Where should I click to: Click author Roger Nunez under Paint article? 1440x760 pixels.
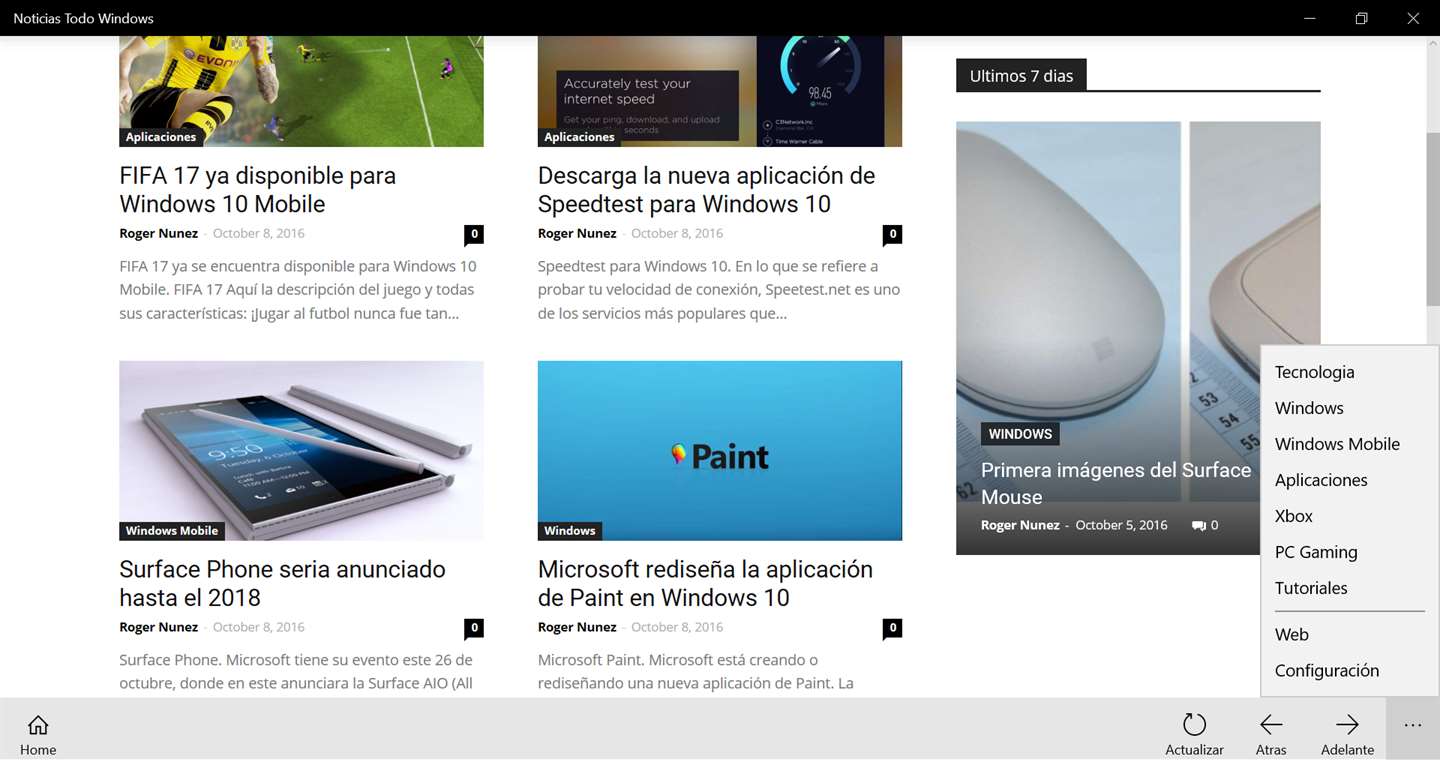[577, 627]
